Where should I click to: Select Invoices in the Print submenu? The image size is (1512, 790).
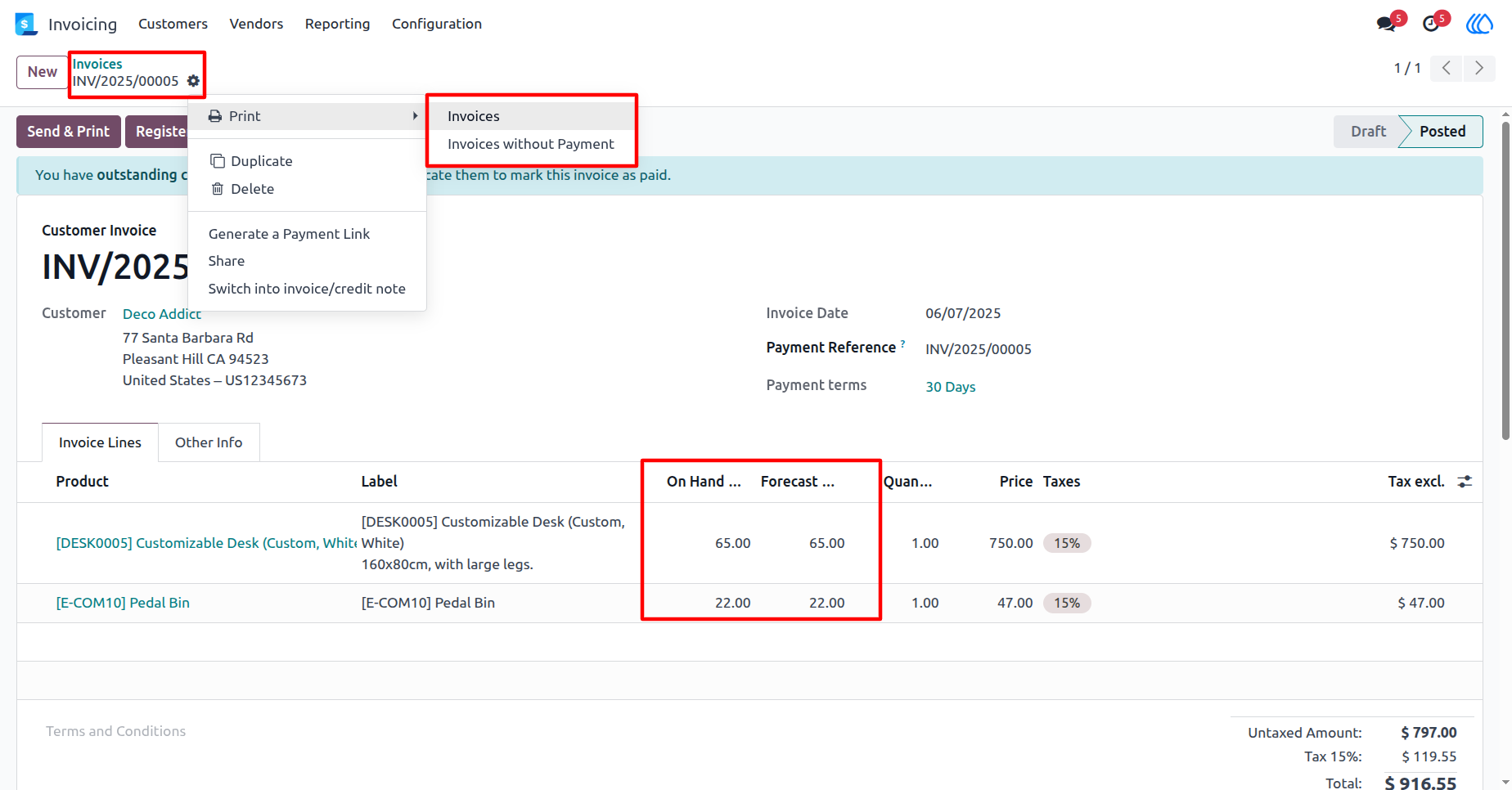531,116
